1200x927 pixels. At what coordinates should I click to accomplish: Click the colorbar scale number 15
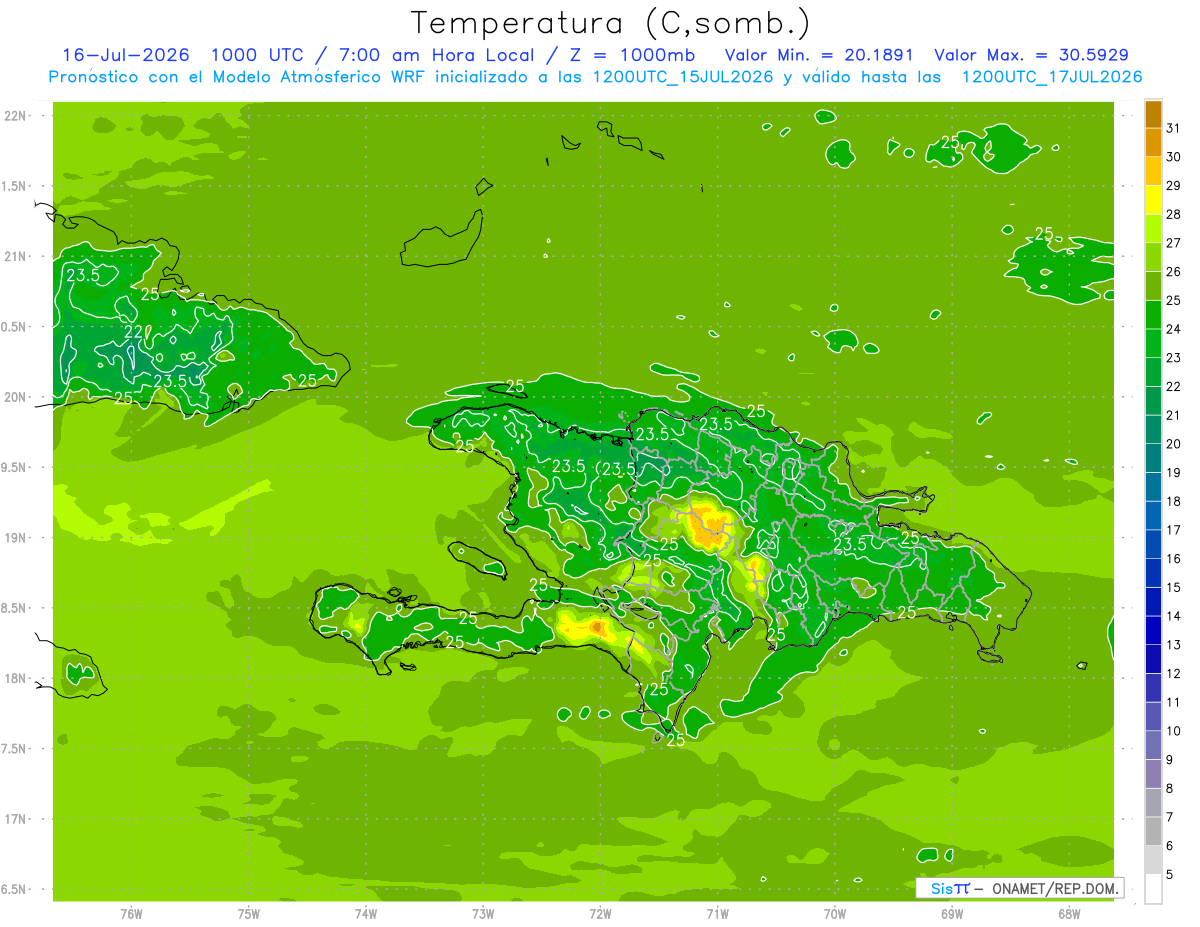pos(1174,587)
